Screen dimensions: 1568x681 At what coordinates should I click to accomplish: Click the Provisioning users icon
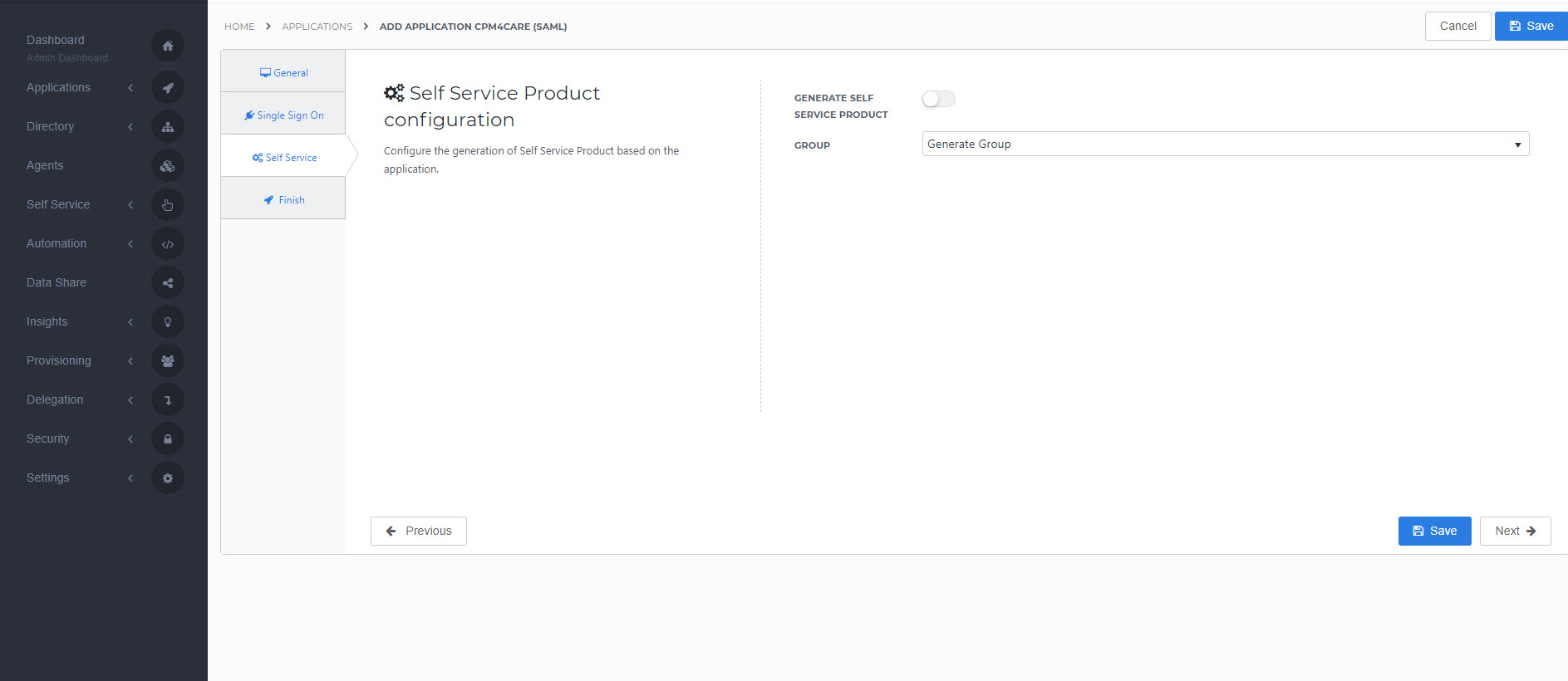point(168,360)
